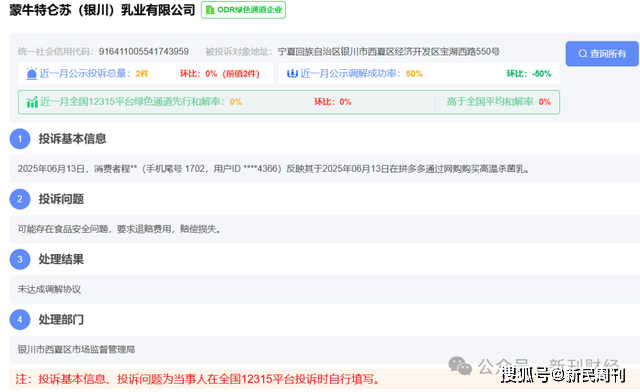
Task: Click the 投诉问题 section heading
Action: pos(61,199)
